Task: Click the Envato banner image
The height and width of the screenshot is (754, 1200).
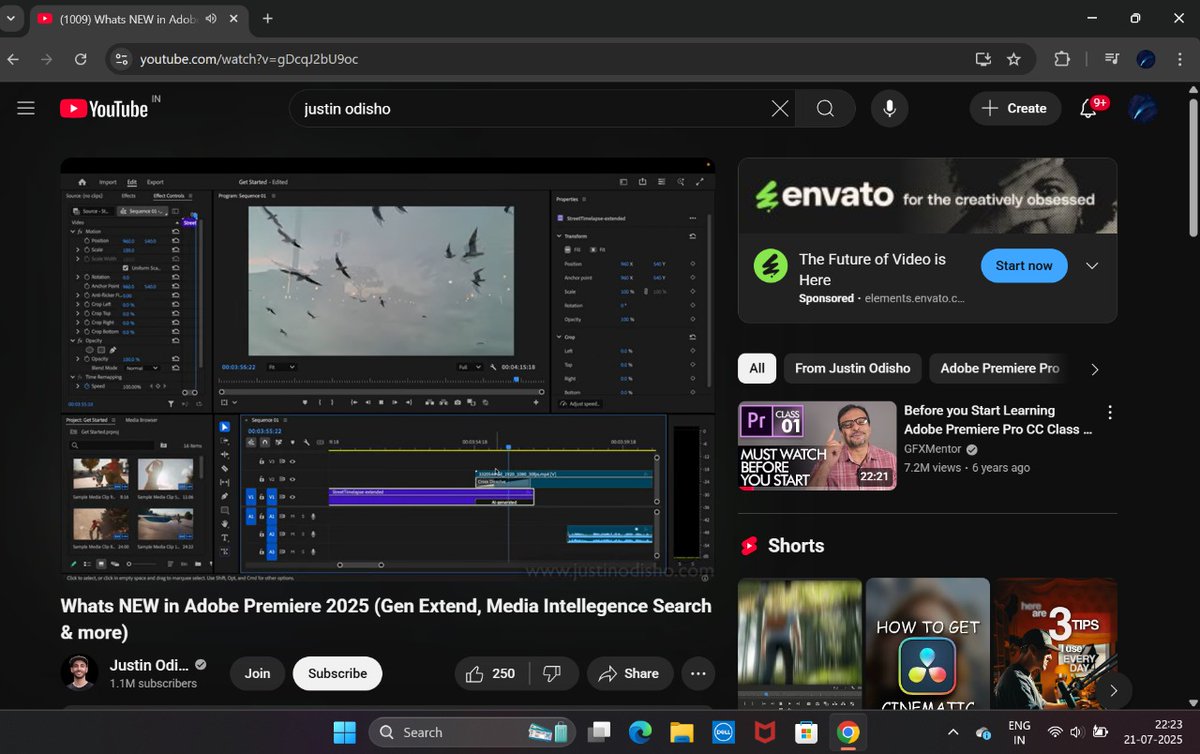Action: 927,195
